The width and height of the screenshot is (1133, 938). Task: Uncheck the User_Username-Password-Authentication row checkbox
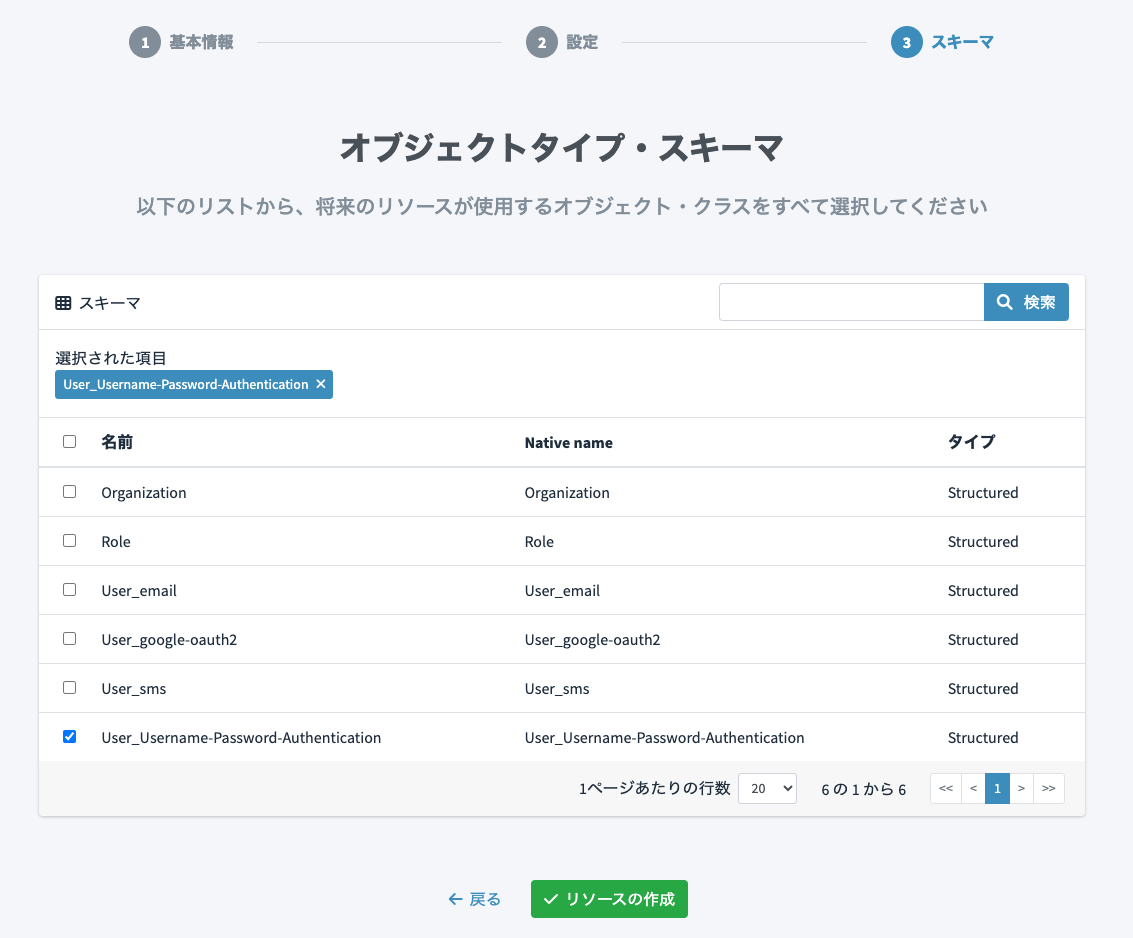coord(69,736)
